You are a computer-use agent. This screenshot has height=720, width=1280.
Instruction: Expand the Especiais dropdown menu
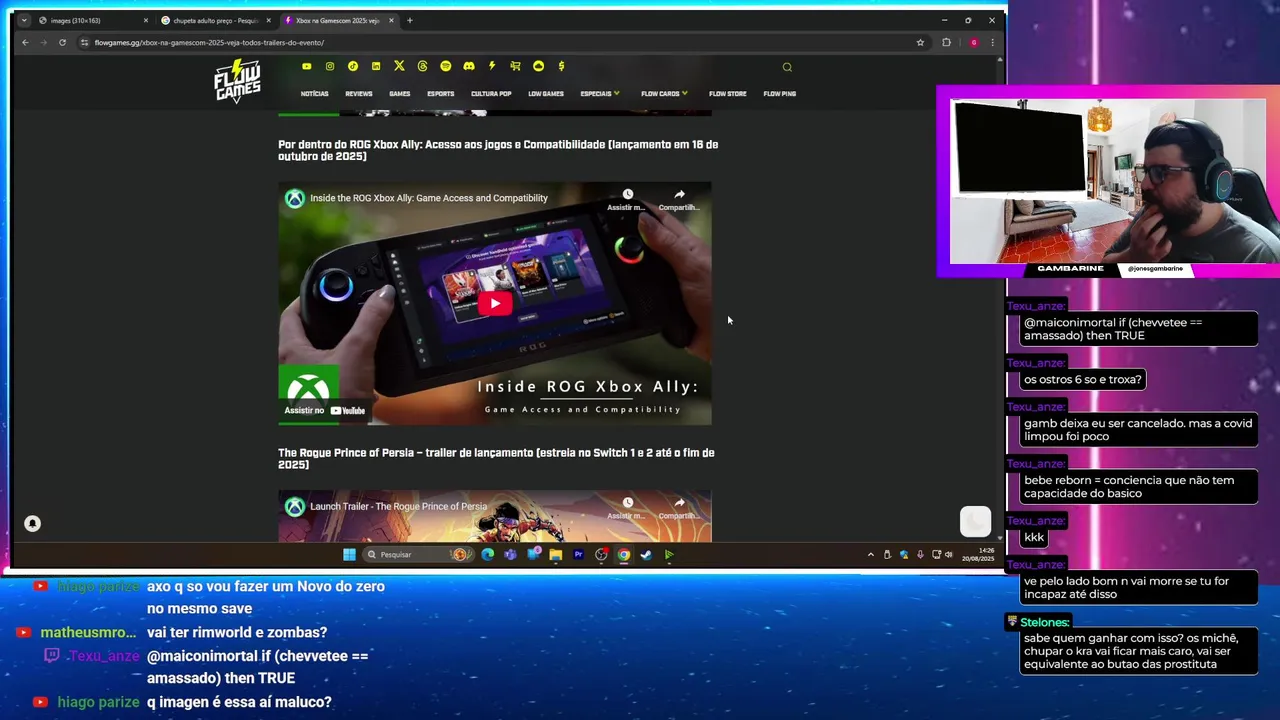(600, 94)
